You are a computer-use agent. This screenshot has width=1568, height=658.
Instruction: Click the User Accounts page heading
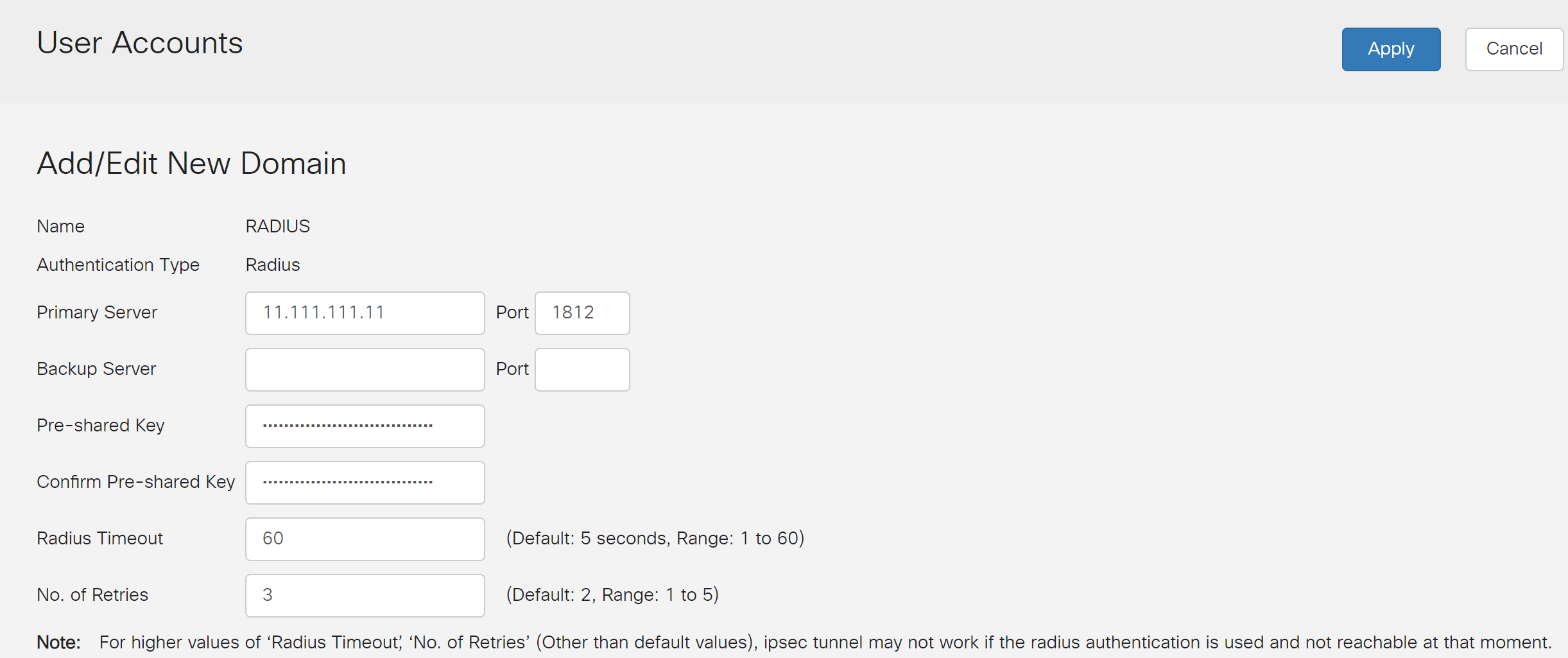[x=140, y=43]
